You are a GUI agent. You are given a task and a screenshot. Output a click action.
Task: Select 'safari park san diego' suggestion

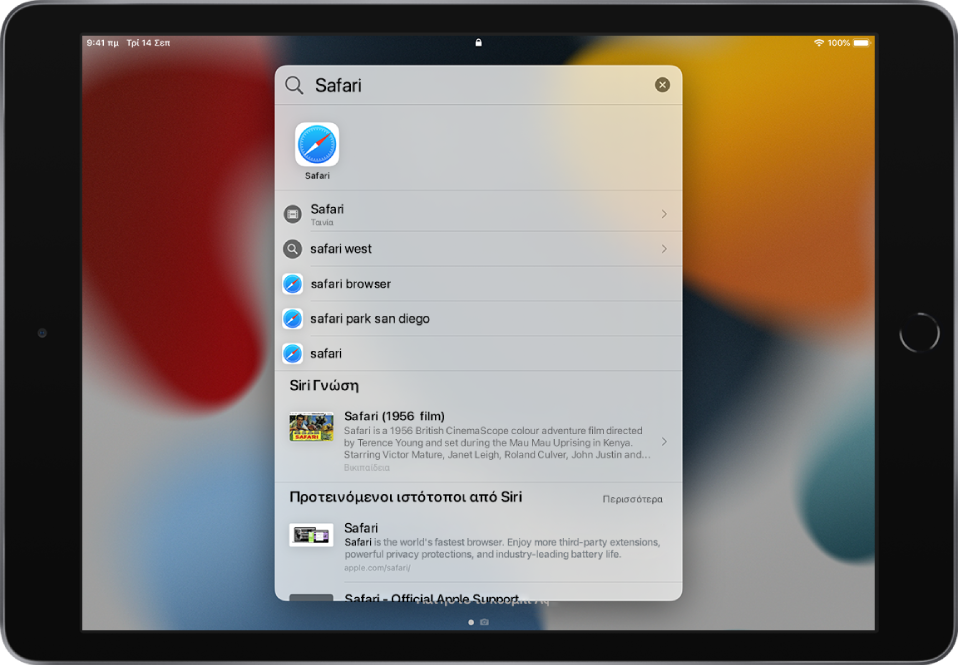478,318
